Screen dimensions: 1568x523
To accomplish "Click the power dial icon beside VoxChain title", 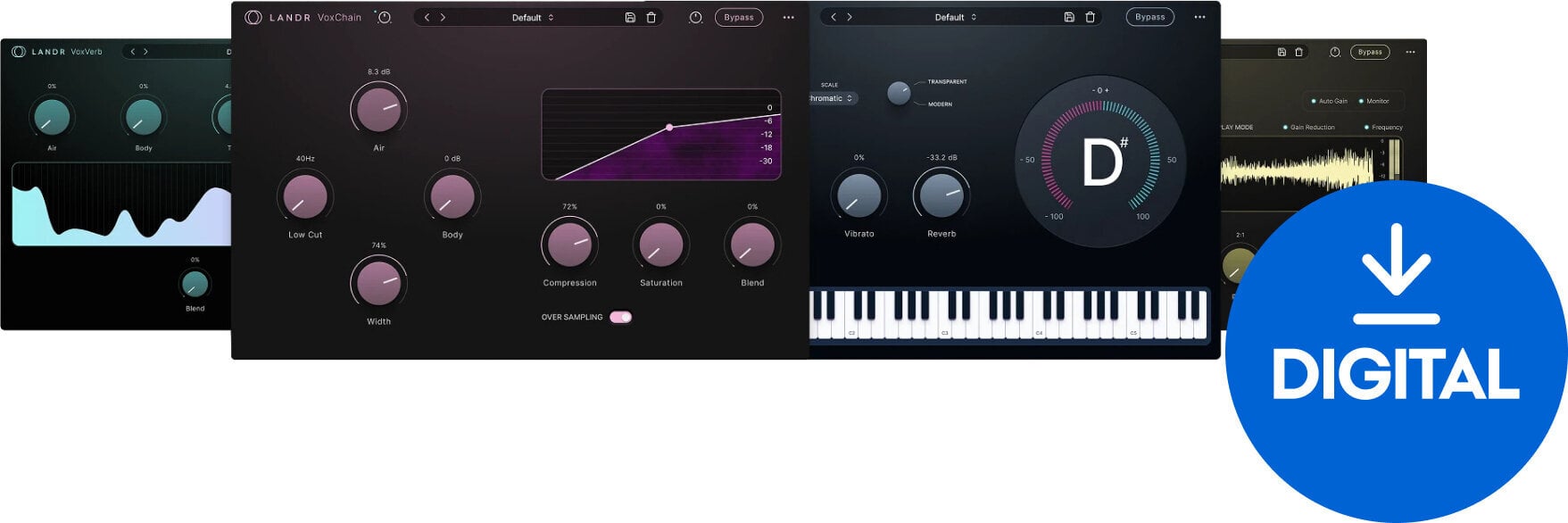I will click(384, 17).
